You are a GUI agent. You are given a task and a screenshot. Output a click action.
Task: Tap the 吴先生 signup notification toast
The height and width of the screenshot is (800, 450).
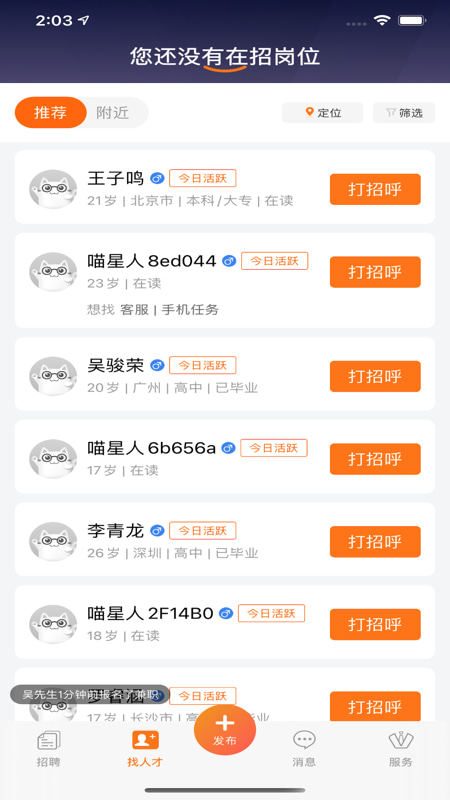(x=90, y=694)
